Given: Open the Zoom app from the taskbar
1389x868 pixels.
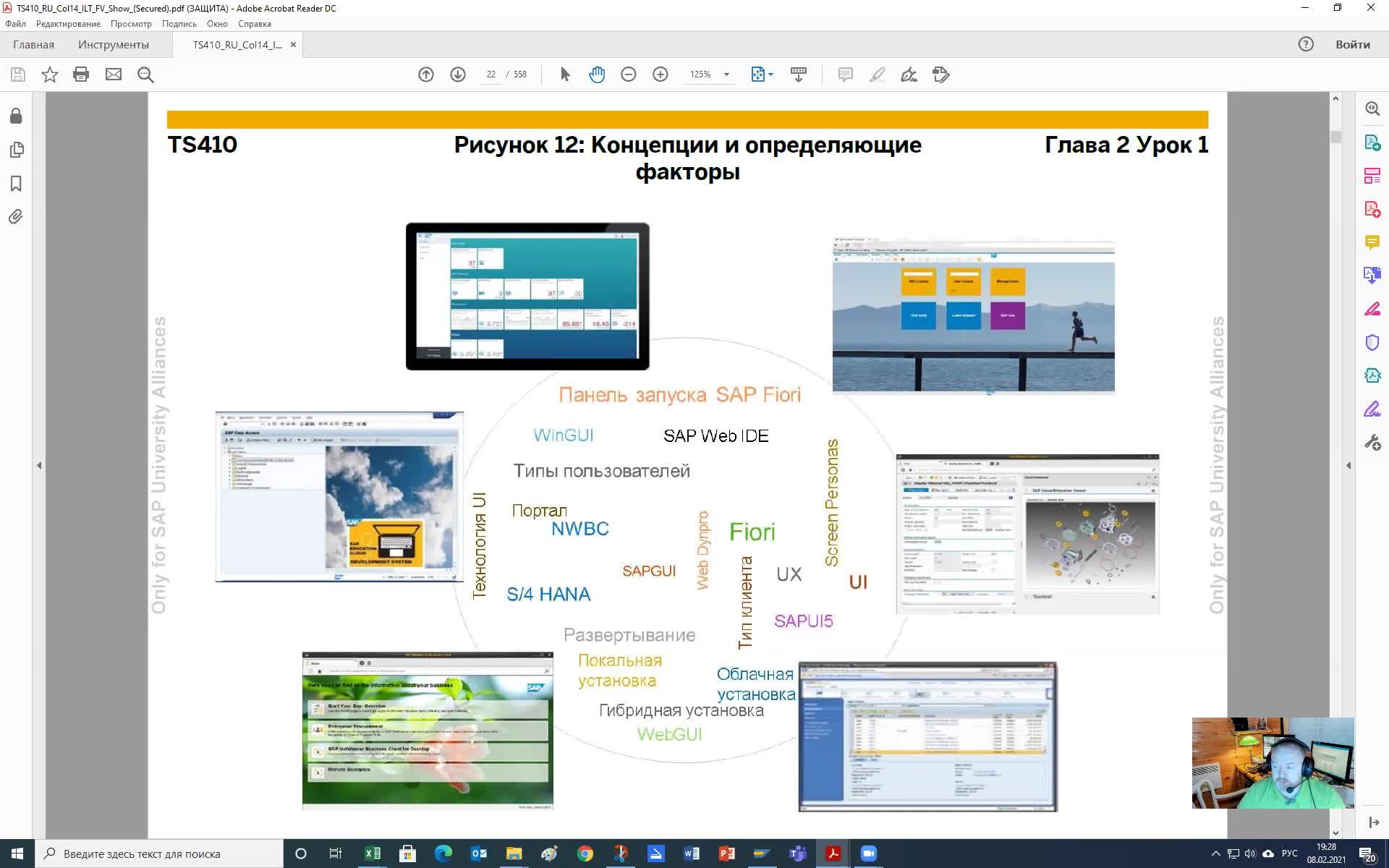Looking at the screenshot, I should pos(868,854).
